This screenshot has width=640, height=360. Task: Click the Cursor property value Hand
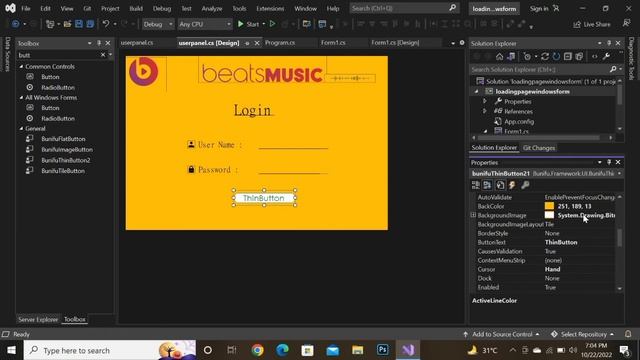[x=552, y=269]
